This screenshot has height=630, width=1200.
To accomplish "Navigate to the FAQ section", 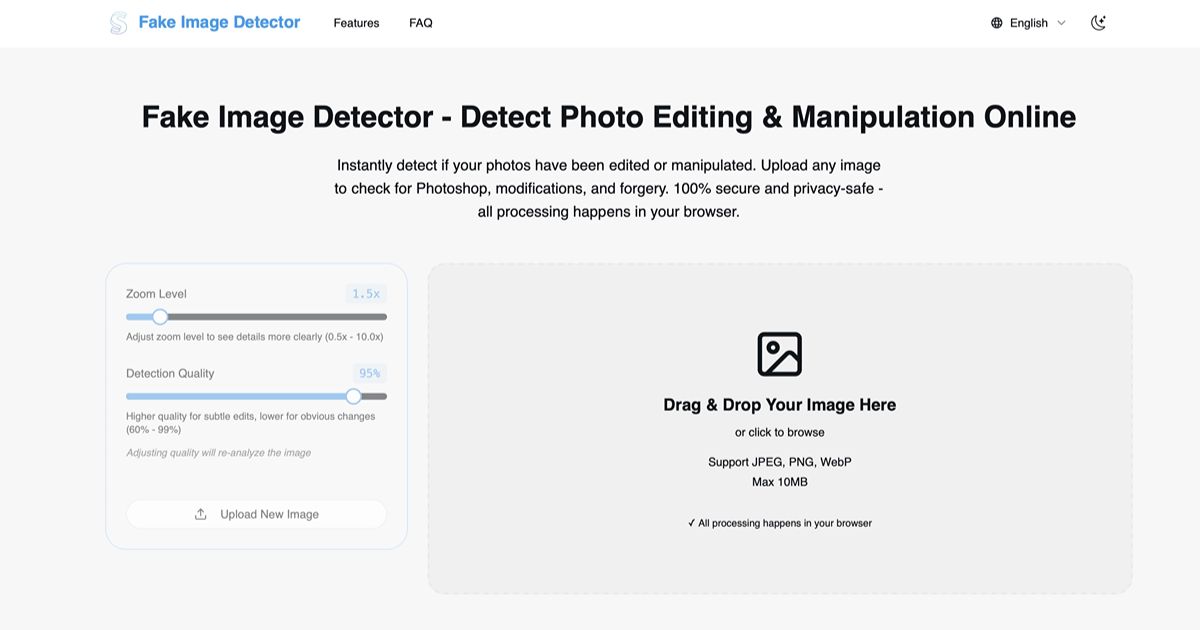I will [420, 22].
